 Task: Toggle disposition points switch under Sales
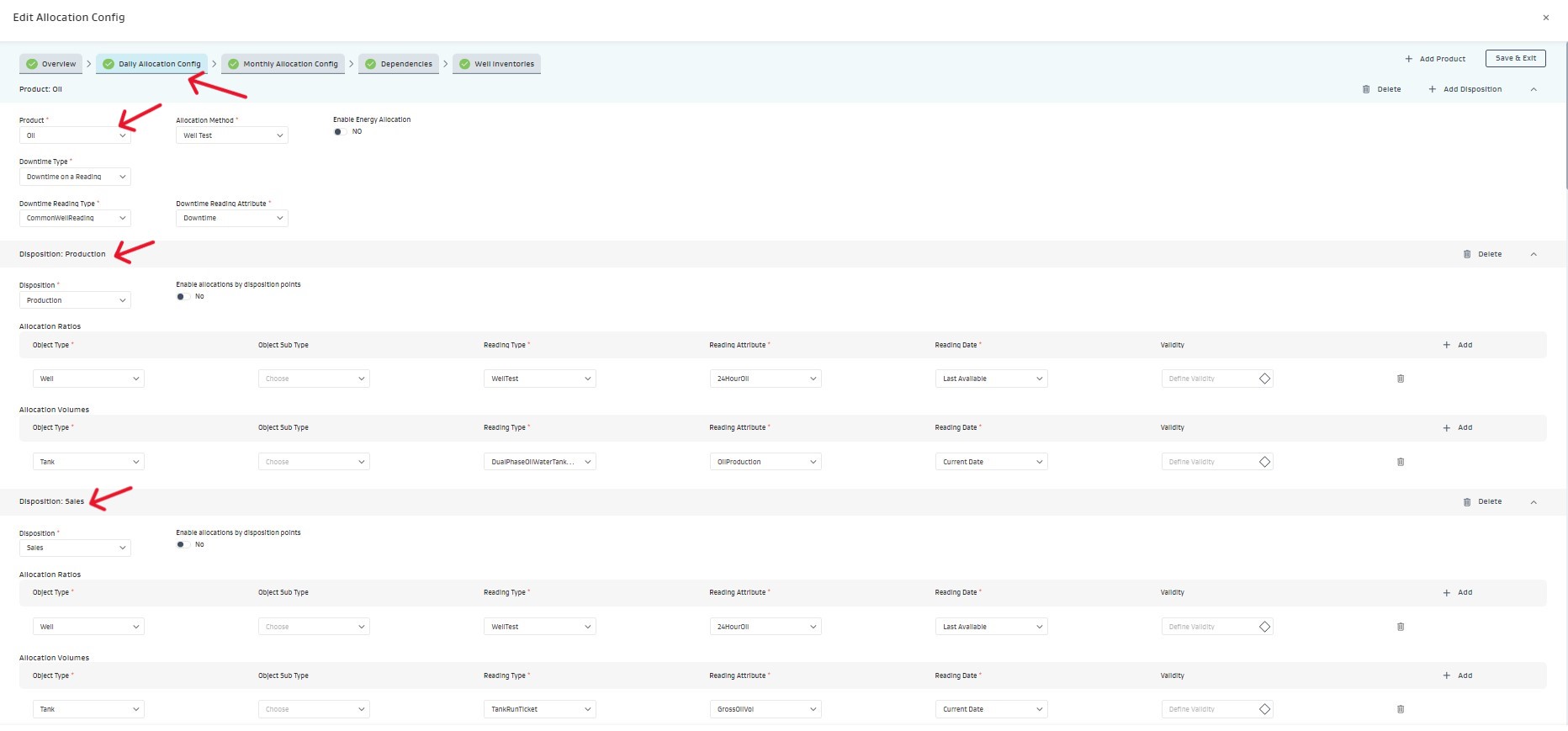point(183,545)
